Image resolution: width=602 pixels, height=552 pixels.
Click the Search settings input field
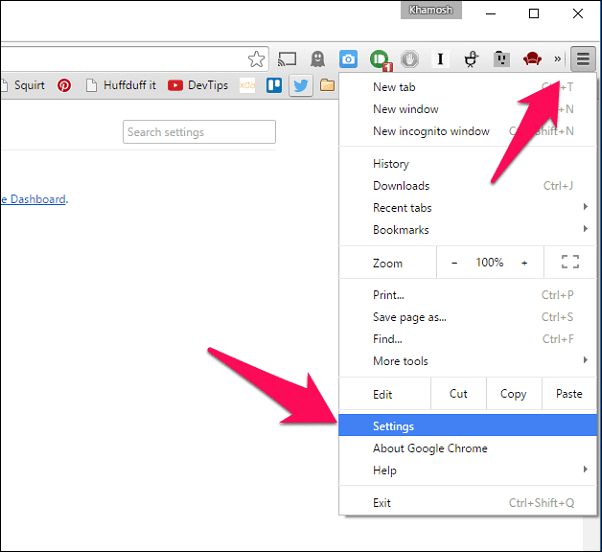199,132
